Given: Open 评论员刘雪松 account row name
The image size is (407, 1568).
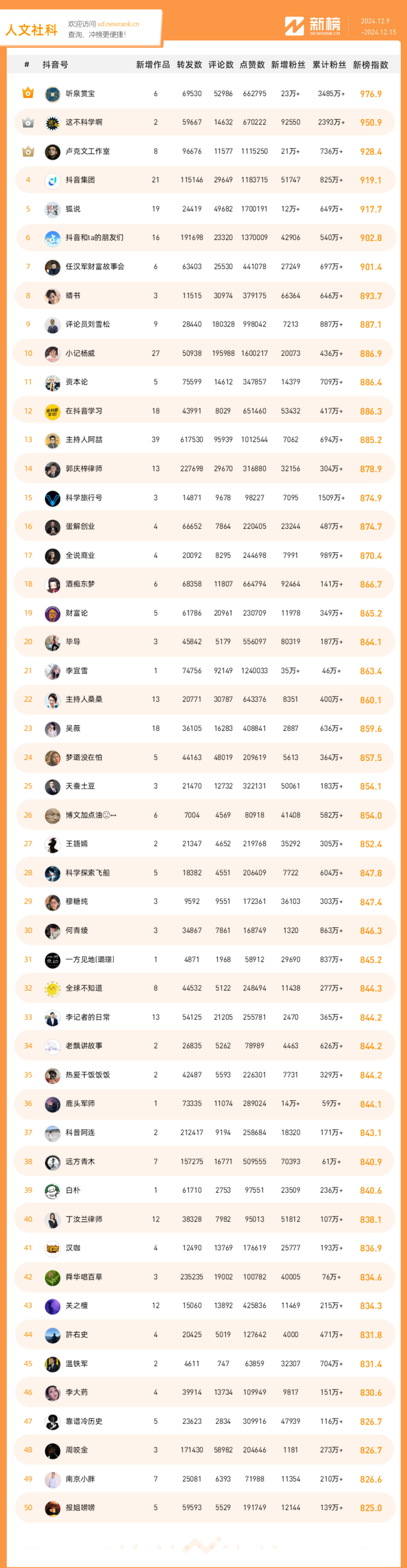Looking at the screenshot, I should (x=87, y=324).
